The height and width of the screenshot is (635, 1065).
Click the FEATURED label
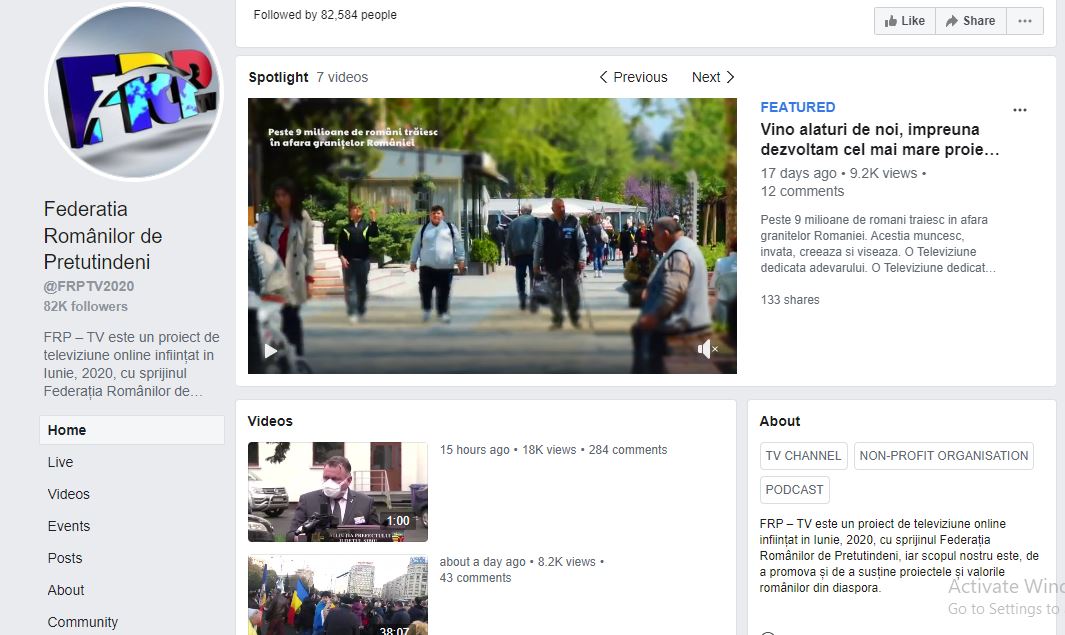(797, 107)
